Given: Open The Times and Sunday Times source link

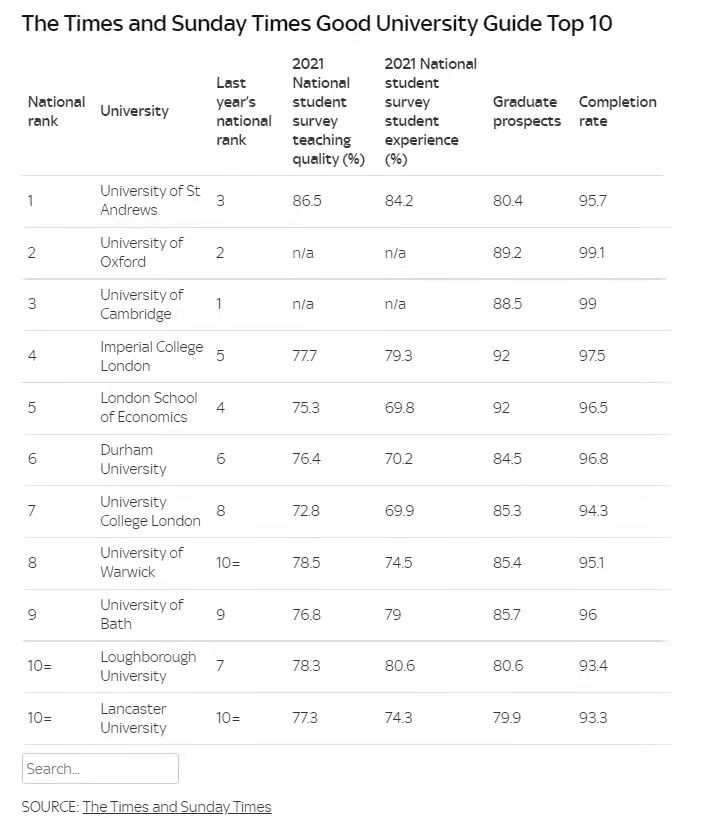Looking at the screenshot, I should click(x=177, y=807).
